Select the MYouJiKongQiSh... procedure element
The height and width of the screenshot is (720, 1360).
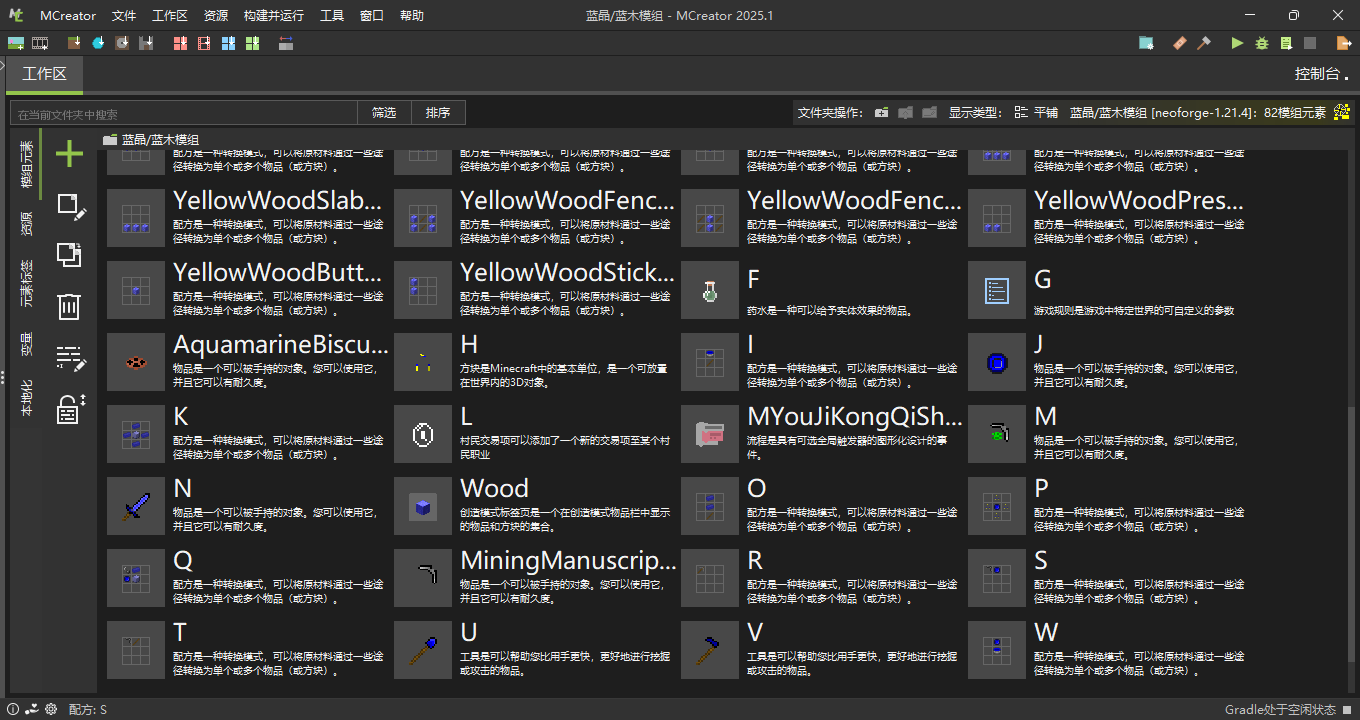click(823, 433)
